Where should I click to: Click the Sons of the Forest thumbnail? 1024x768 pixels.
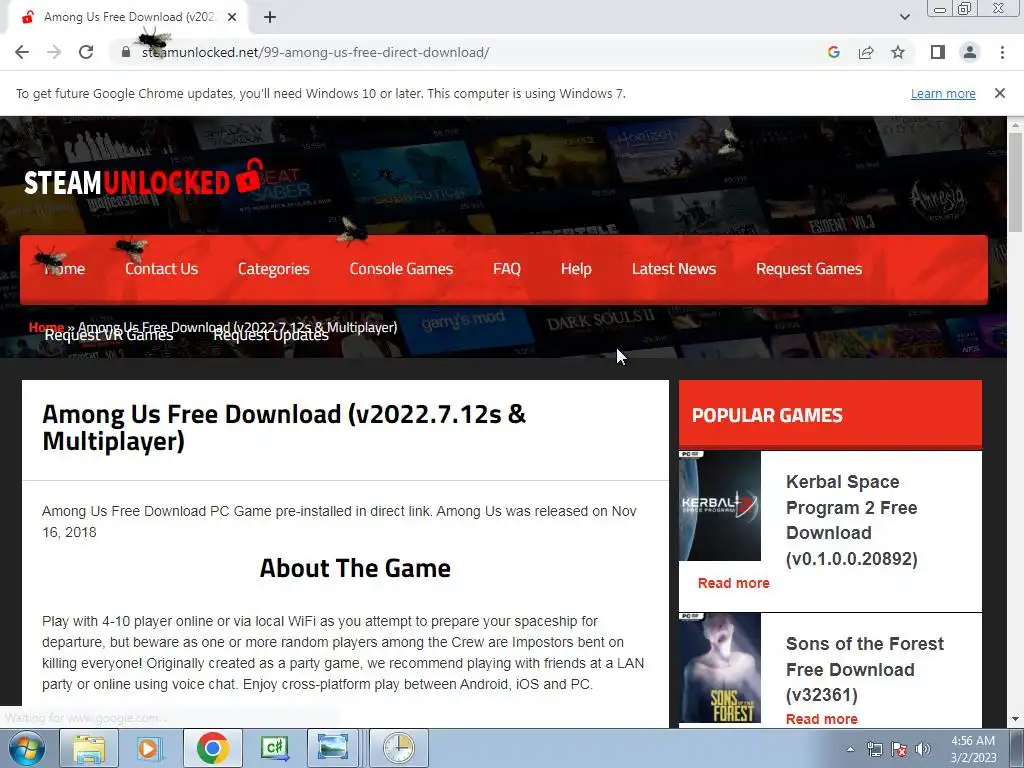click(x=720, y=667)
